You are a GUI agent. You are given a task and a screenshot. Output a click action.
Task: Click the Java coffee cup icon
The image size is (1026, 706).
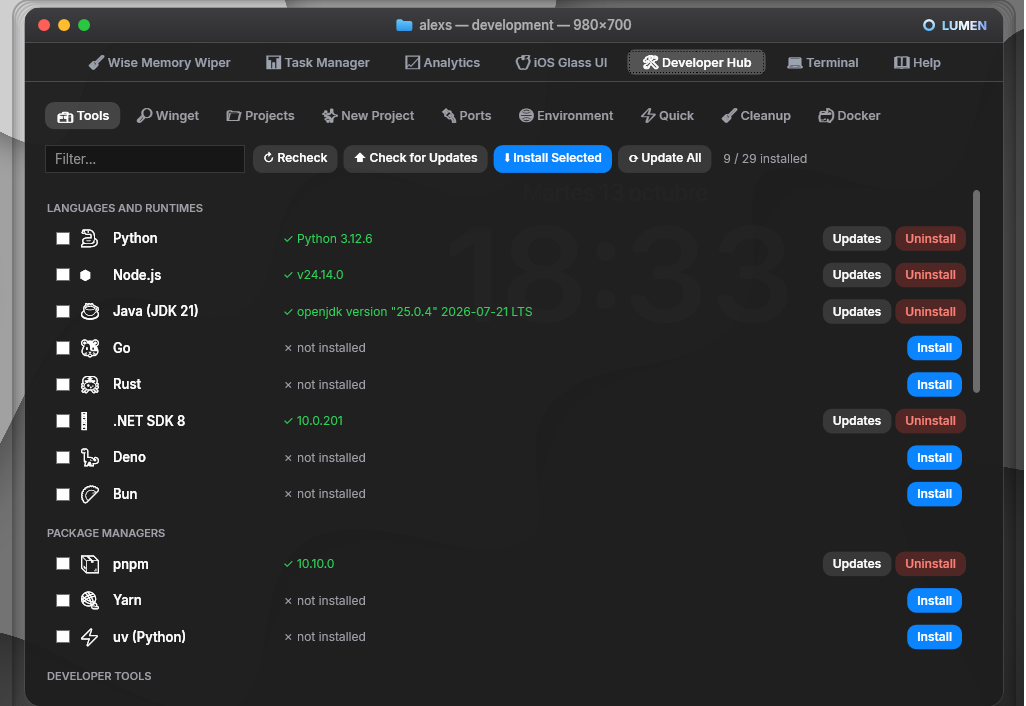(90, 311)
